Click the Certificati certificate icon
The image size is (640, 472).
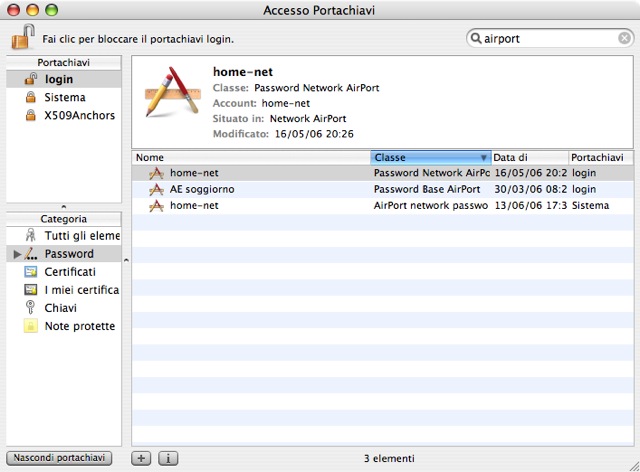pyautogui.click(x=31, y=272)
